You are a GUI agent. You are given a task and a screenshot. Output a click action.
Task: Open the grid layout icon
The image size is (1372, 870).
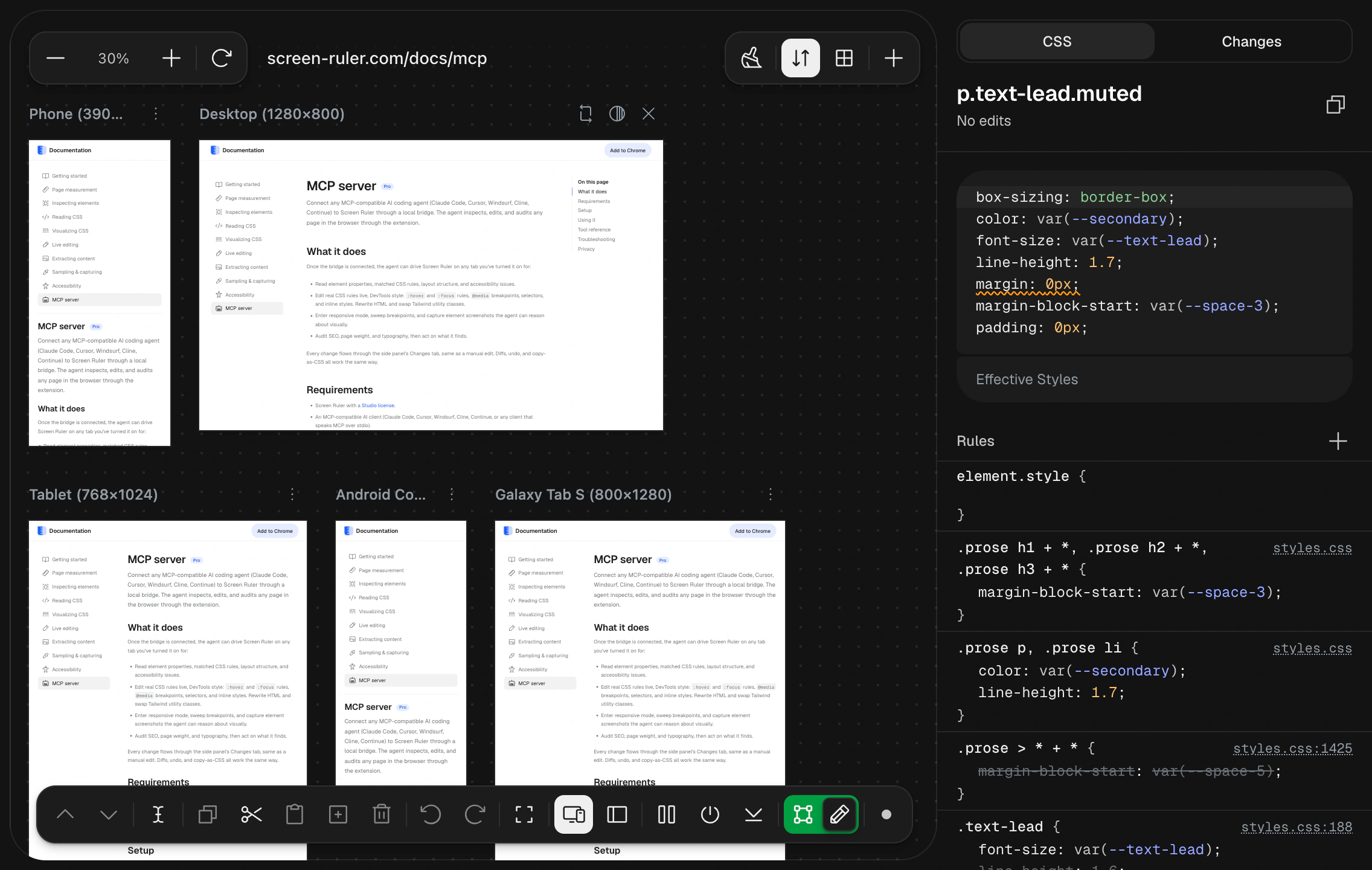[844, 58]
